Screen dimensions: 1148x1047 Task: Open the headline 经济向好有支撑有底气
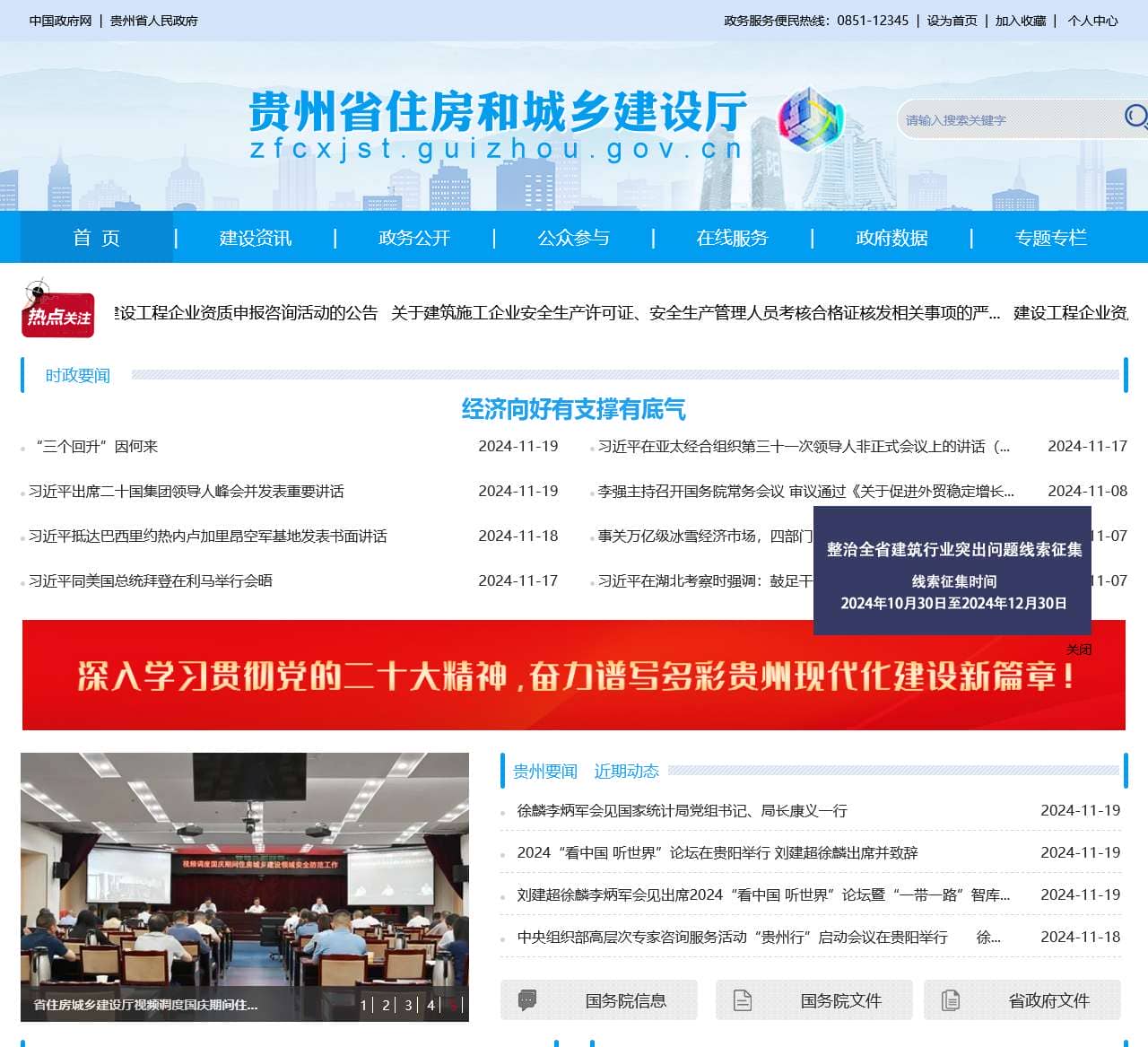tap(574, 408)
